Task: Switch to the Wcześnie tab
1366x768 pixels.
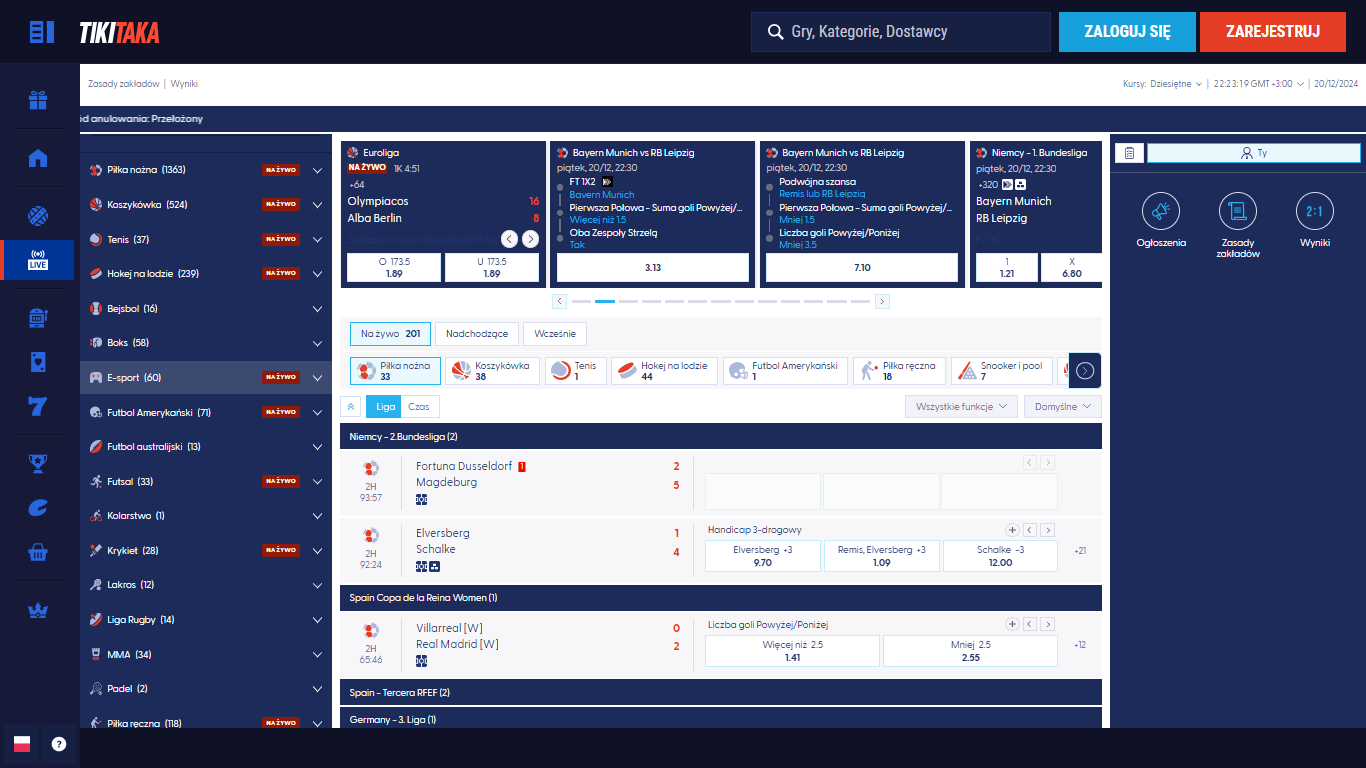Action: pyautogui.click(x=555, y=334)
